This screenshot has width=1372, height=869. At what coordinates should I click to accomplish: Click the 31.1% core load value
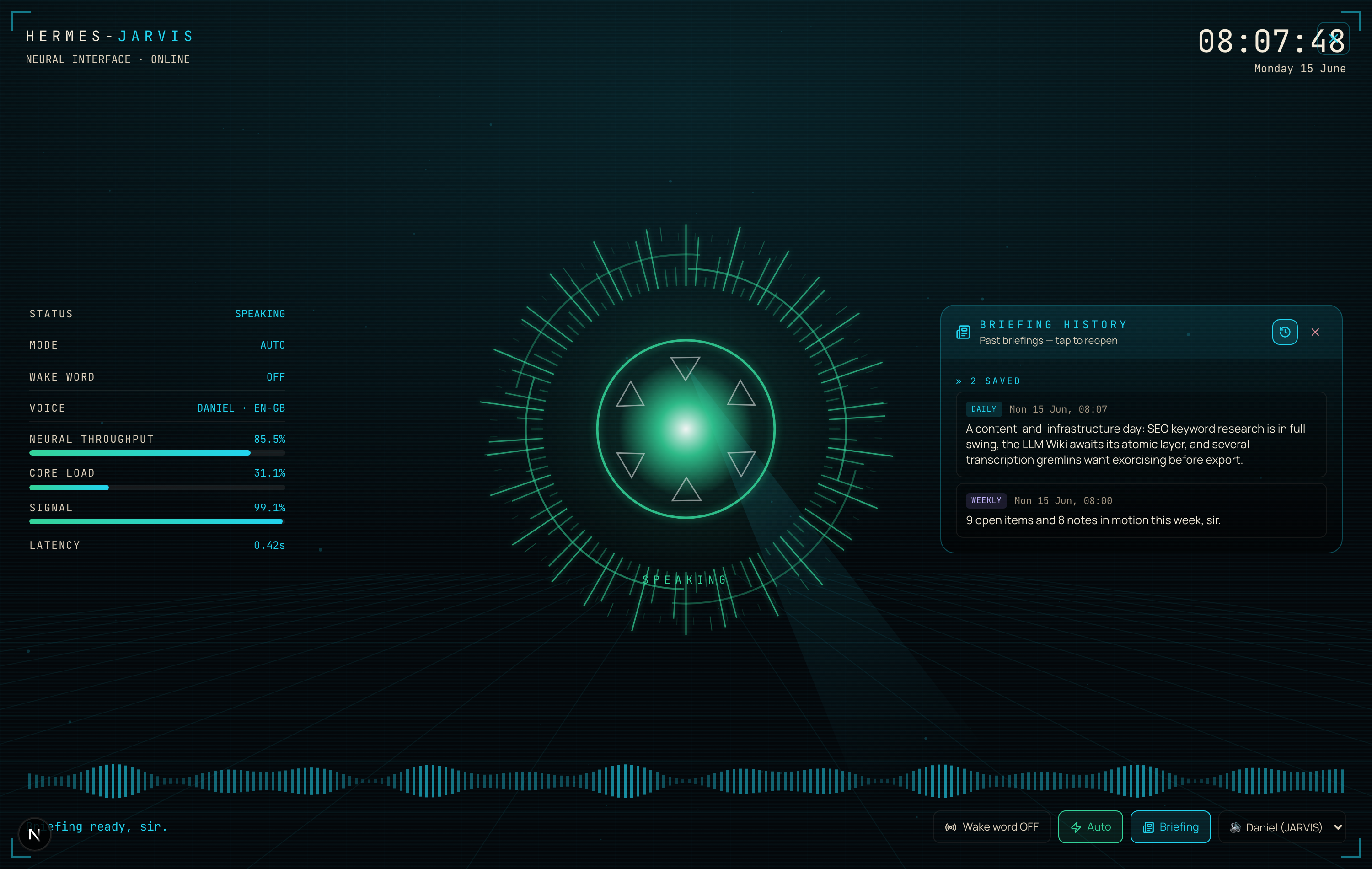[x=269, y=473]
